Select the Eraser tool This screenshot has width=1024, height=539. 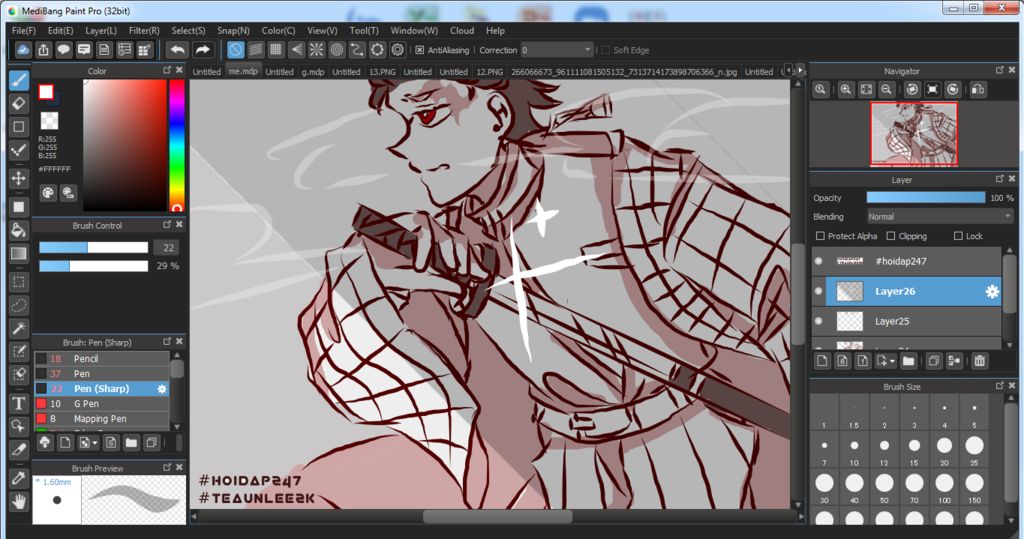point(19,103)
